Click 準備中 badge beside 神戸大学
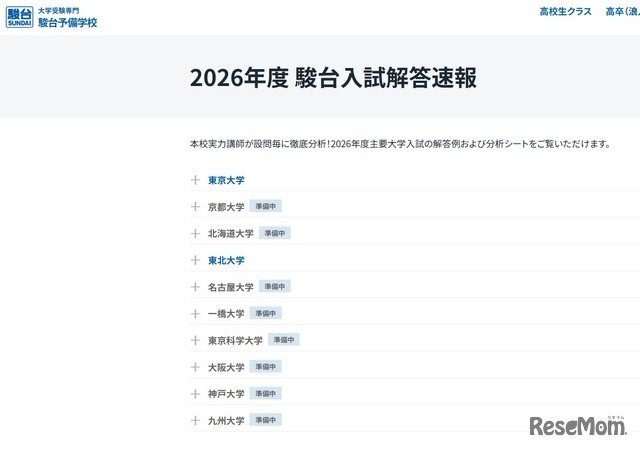The width and height of the screenshot is (640, 449). [x=266, y=393]
